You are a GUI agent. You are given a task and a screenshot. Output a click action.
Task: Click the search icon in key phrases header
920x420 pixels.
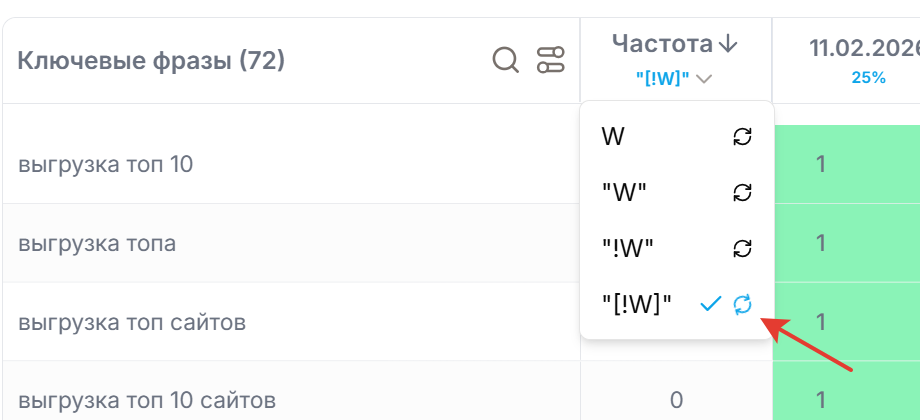coord(506,61)
